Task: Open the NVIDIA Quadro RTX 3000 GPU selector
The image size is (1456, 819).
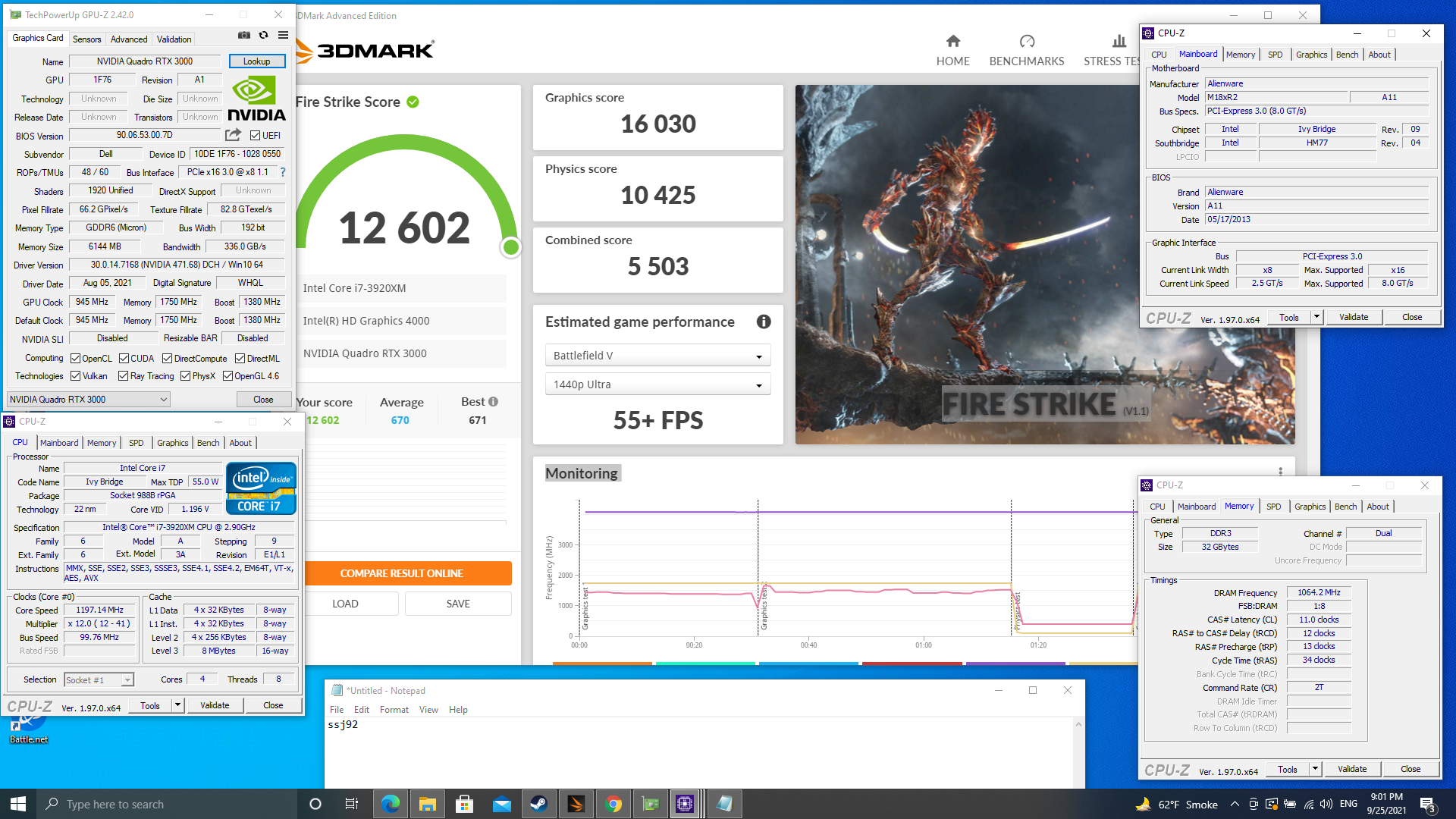Action: click(88, 400)
